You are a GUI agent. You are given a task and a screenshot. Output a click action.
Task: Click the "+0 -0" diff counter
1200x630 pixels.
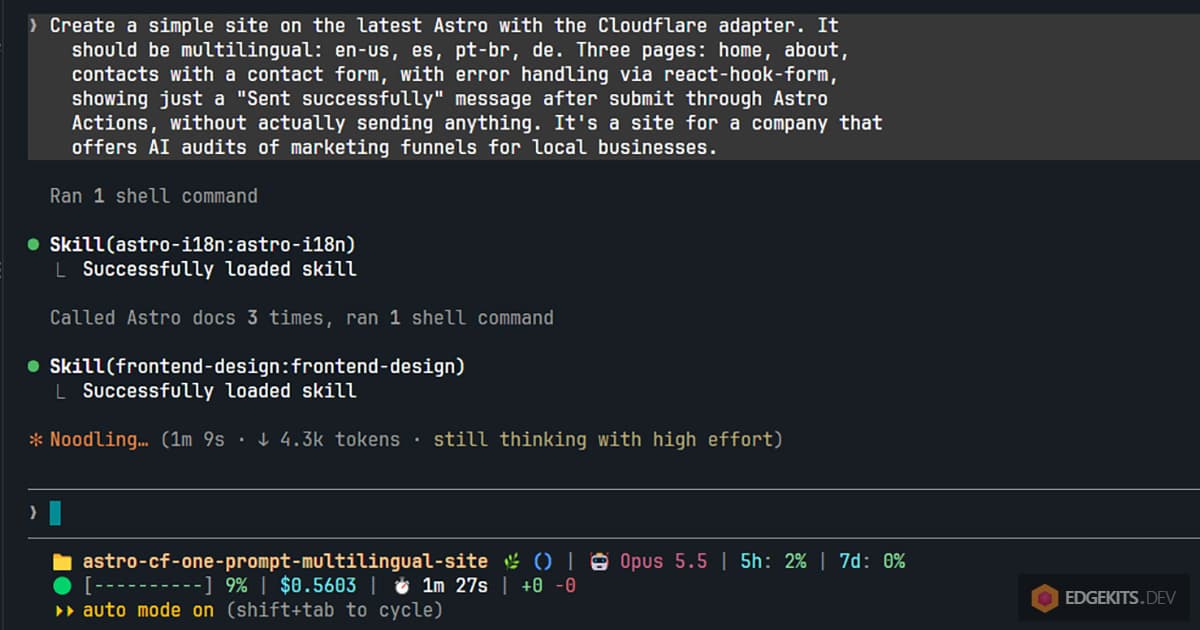point(549,586)
